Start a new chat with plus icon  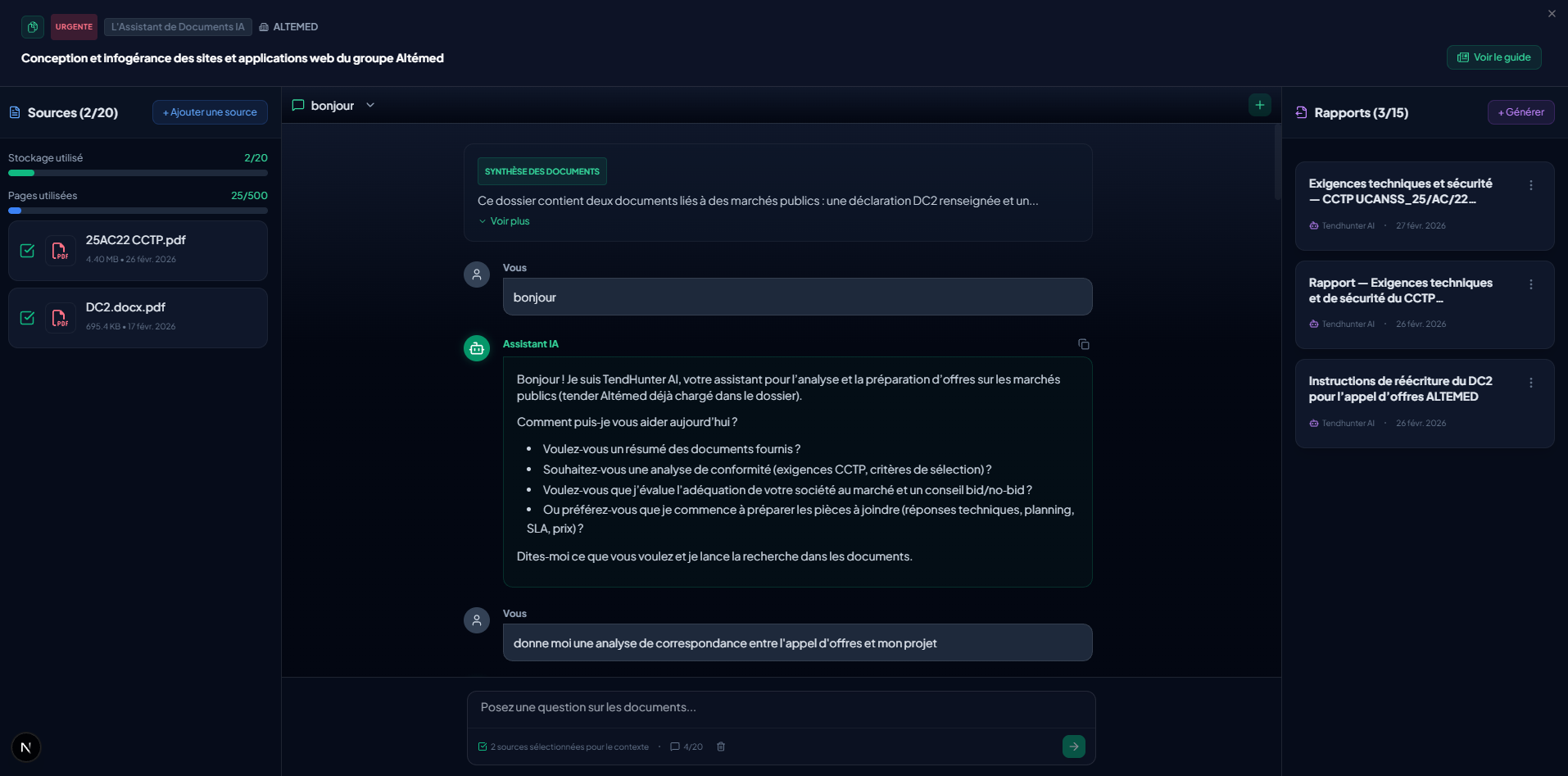click(x=1259, y=105)
